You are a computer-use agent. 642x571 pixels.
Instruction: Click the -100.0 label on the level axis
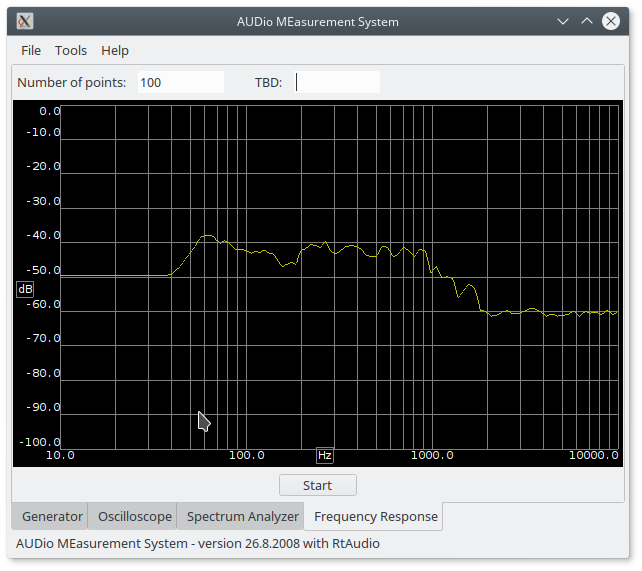(42, 442)
